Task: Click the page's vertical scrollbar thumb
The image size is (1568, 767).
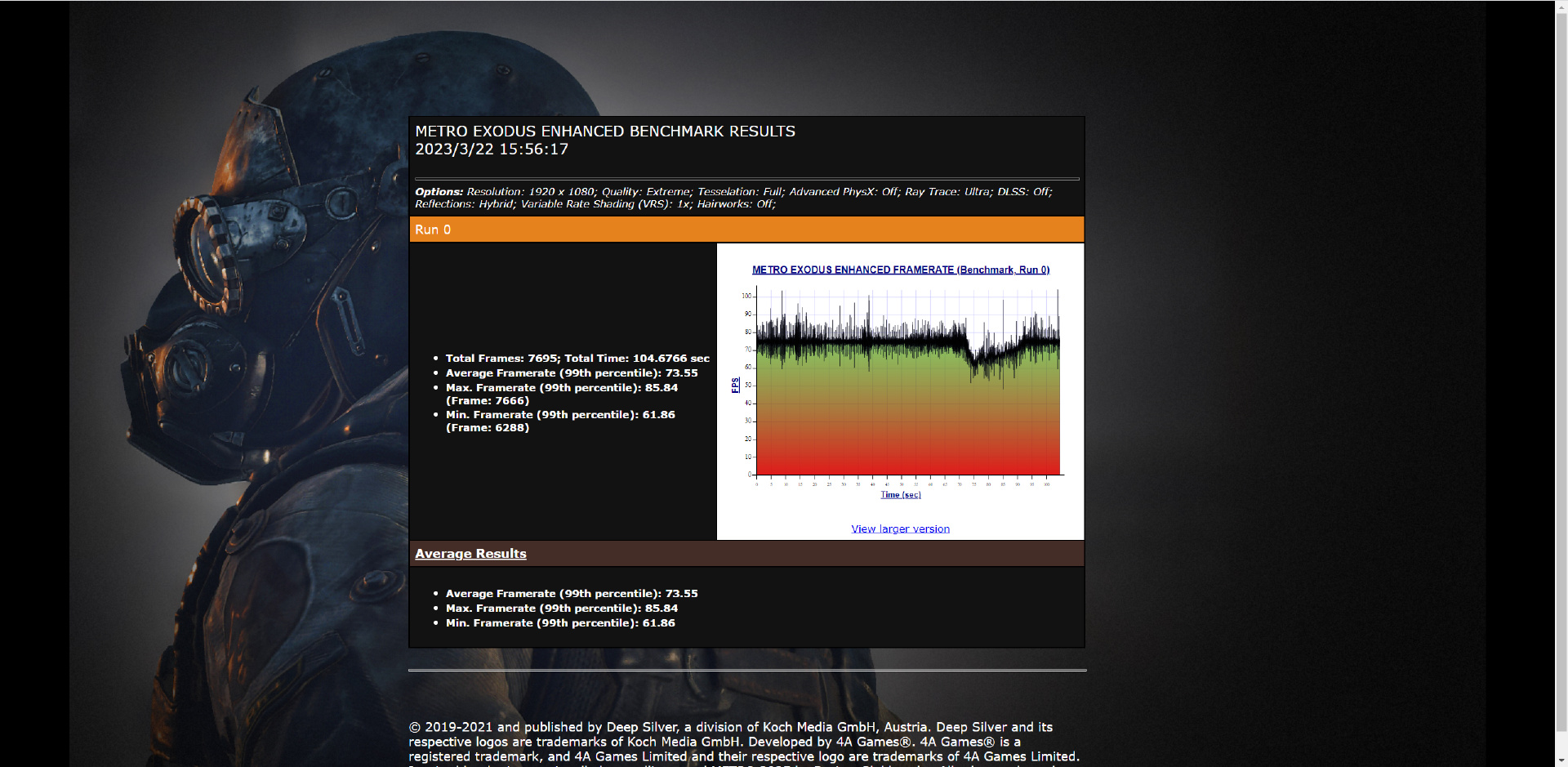Action: [1561, 372]
